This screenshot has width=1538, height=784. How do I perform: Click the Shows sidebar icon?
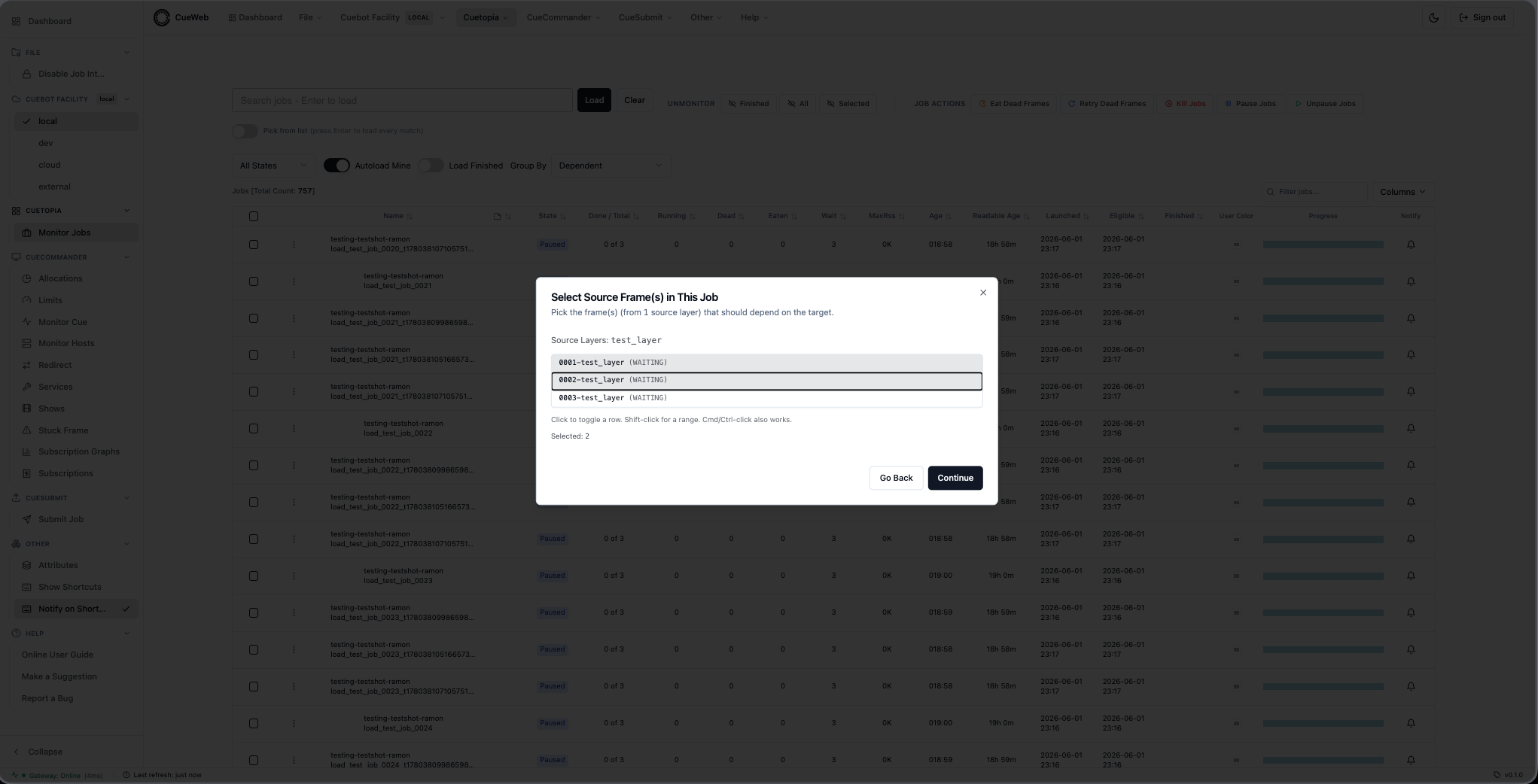coord(27,409)
